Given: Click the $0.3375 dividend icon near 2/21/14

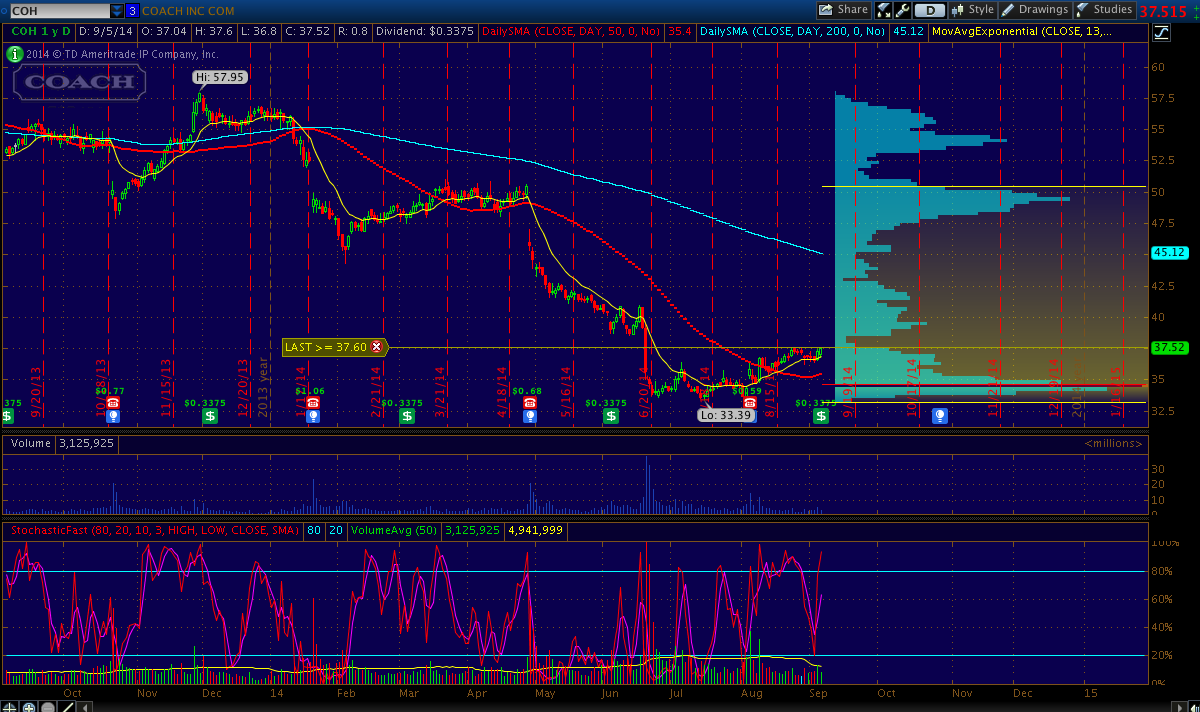Looking at the screenshot, I should click(x=407, y=415).
